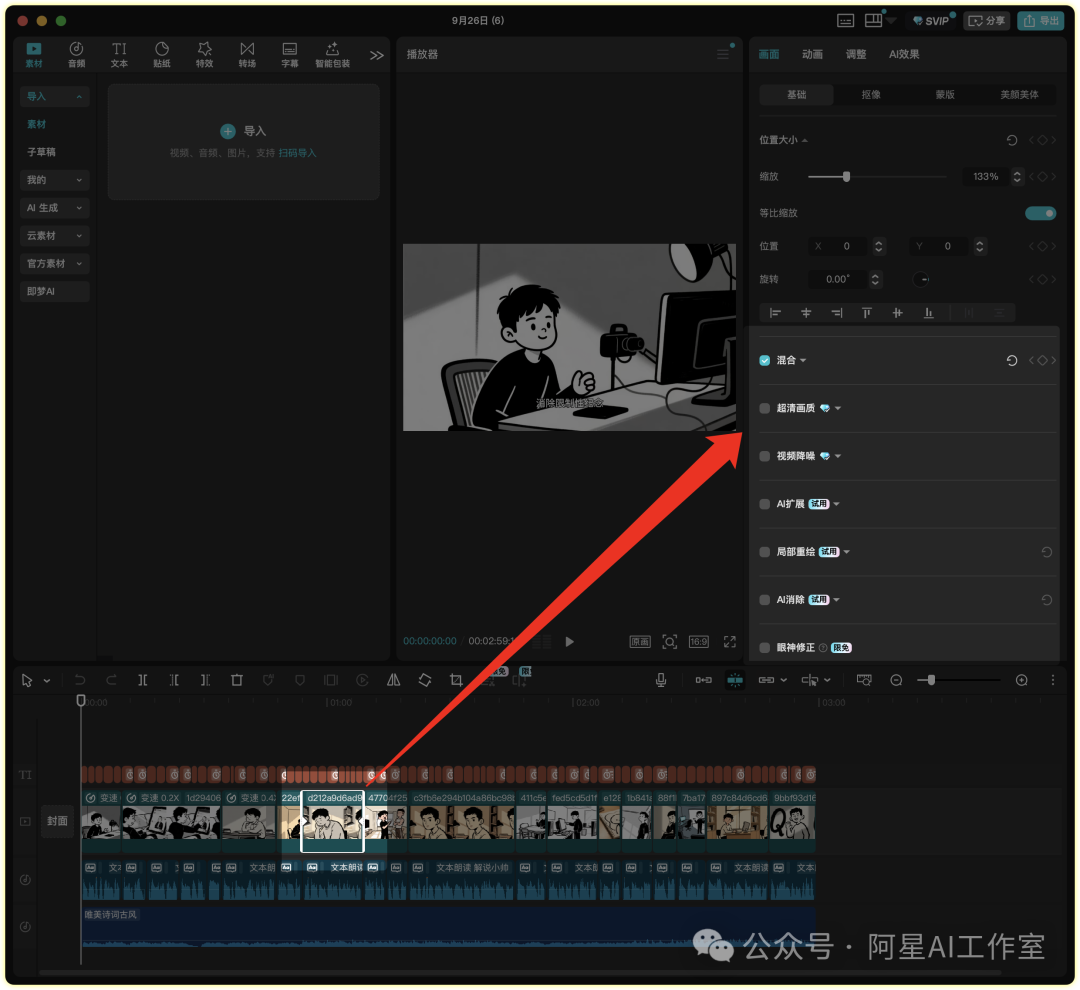Click the split clip tool
Image resolution: width=1080 pixels, height=990 pixels.
click(143, 680)
